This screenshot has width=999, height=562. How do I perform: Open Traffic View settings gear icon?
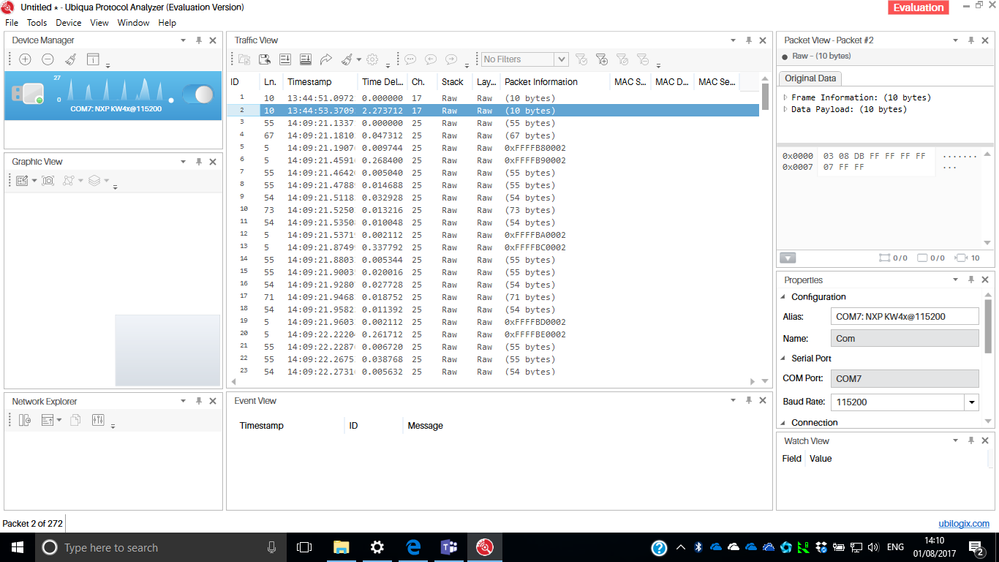[372, 59]
